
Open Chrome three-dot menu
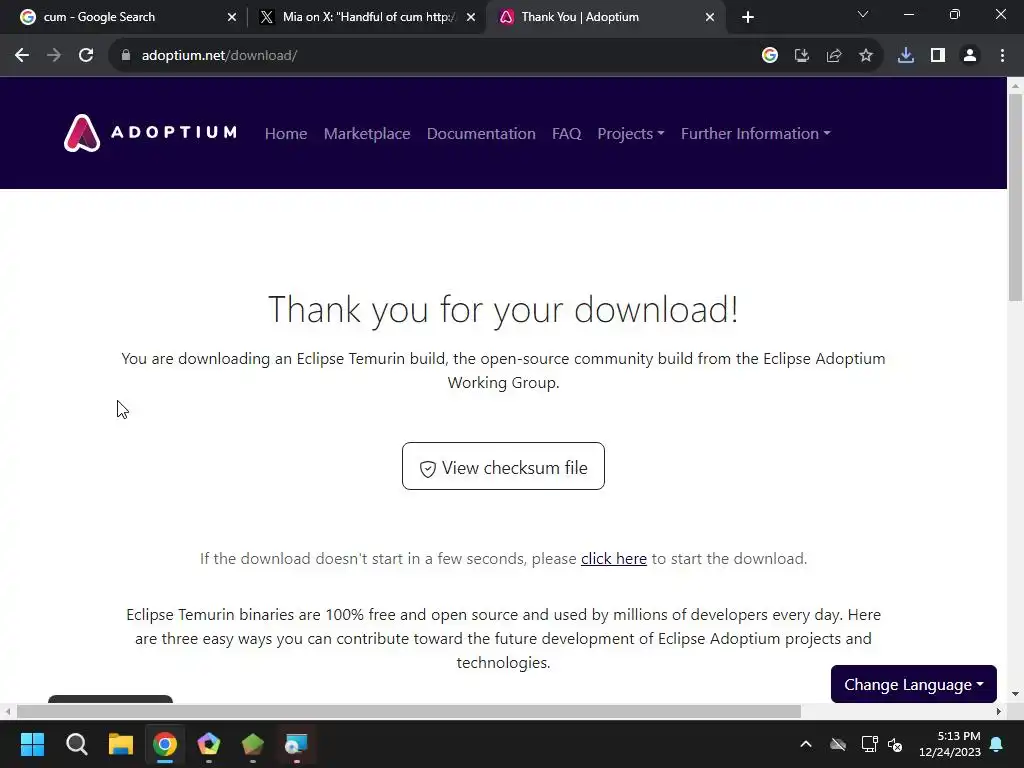tap(1002, 56)
